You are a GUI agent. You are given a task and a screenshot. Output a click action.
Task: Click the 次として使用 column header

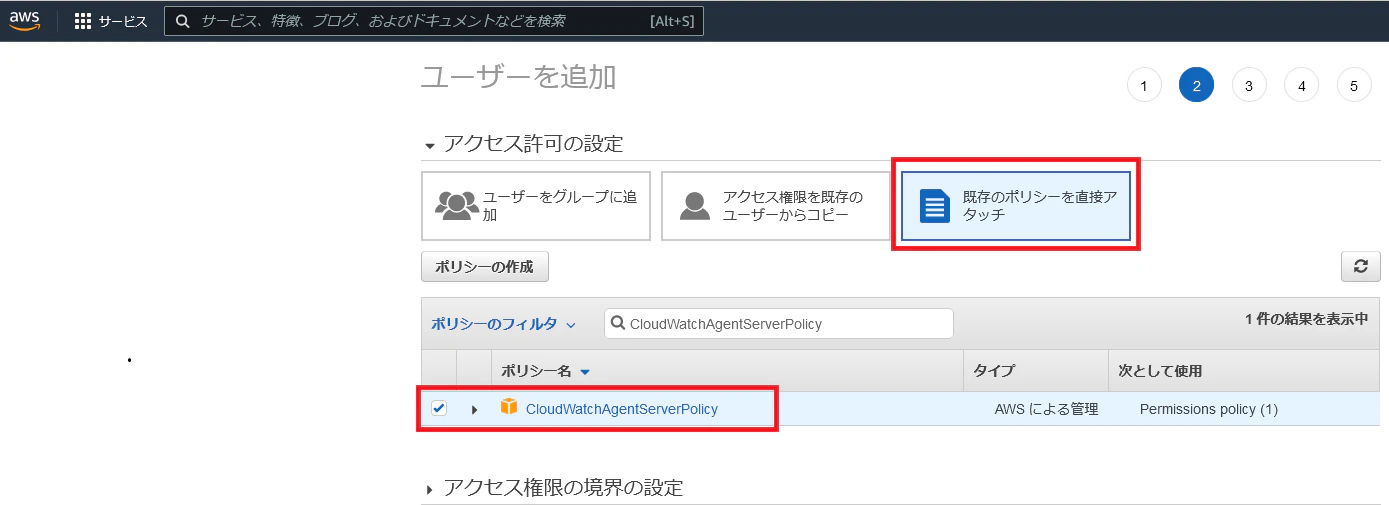click(x=1160, y=371)
